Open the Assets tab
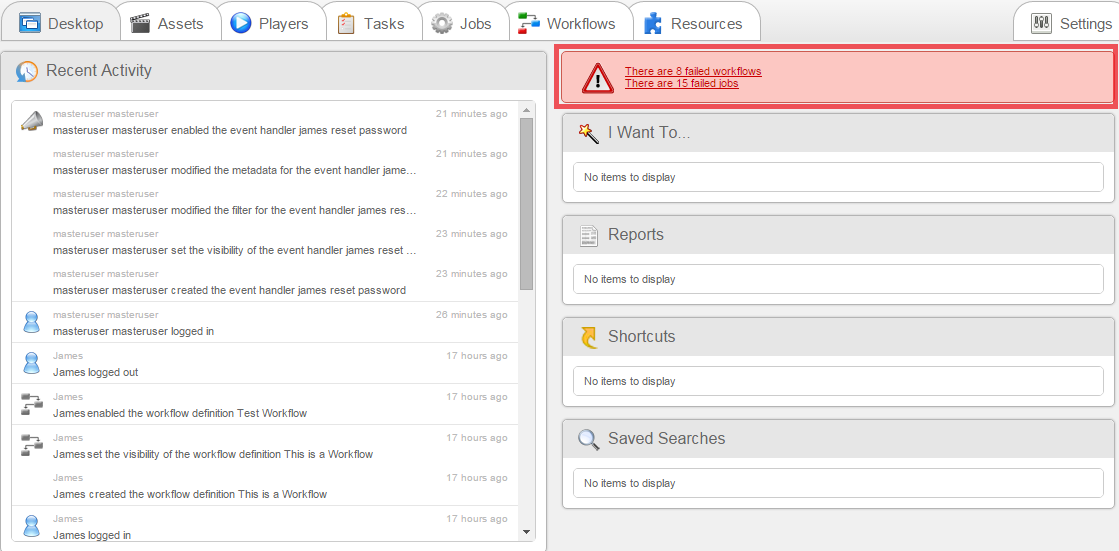This screenshot has height=551, width=1119. point(167,23)
